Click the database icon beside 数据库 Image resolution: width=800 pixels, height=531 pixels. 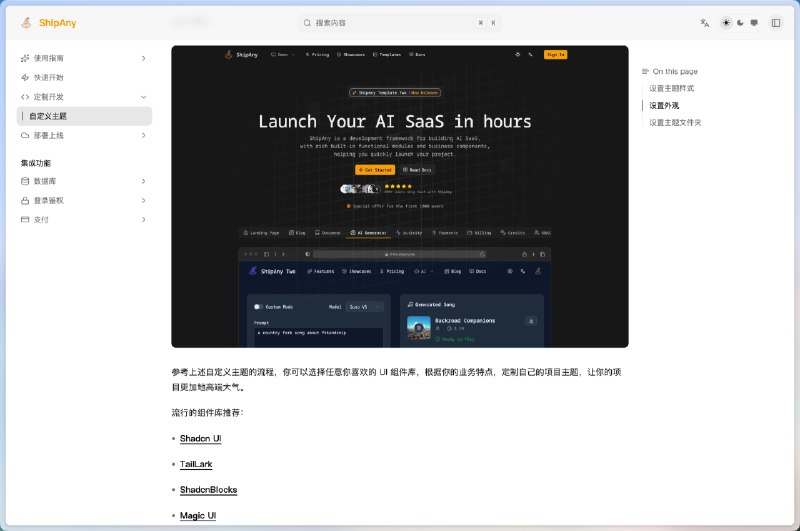(x=25, y=181)
